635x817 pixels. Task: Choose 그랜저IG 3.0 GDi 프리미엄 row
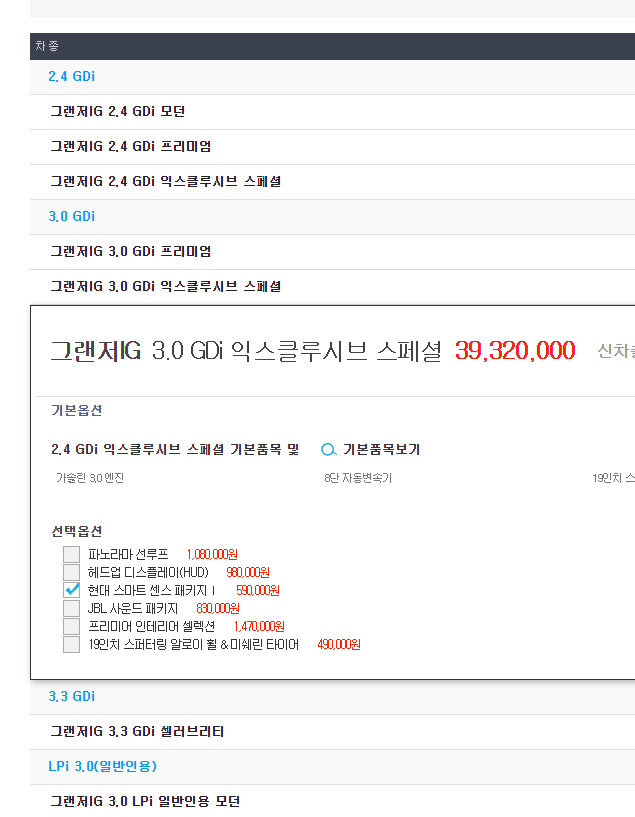pyautogui.click(x=332, y=252)
